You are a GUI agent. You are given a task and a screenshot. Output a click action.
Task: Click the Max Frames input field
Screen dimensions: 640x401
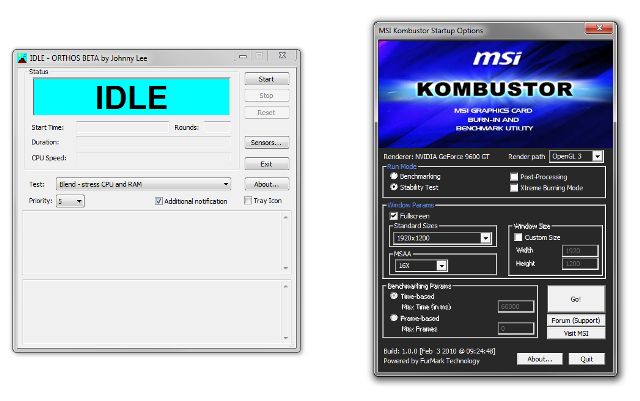click(516, 328)
